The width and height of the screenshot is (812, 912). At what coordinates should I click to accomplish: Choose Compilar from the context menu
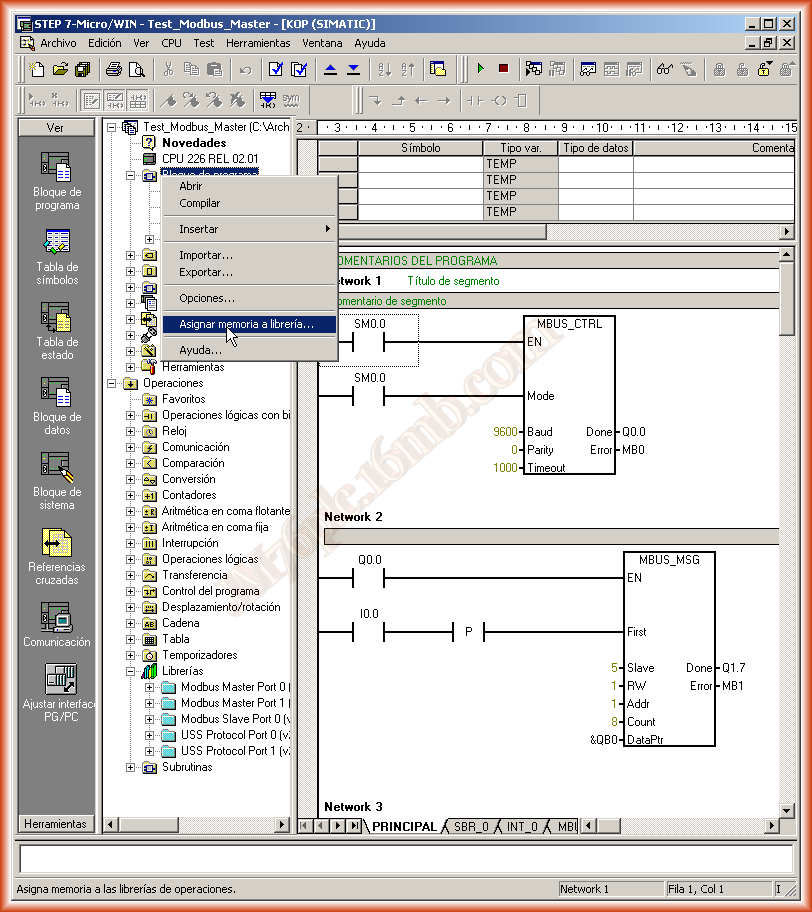[200, 203]
